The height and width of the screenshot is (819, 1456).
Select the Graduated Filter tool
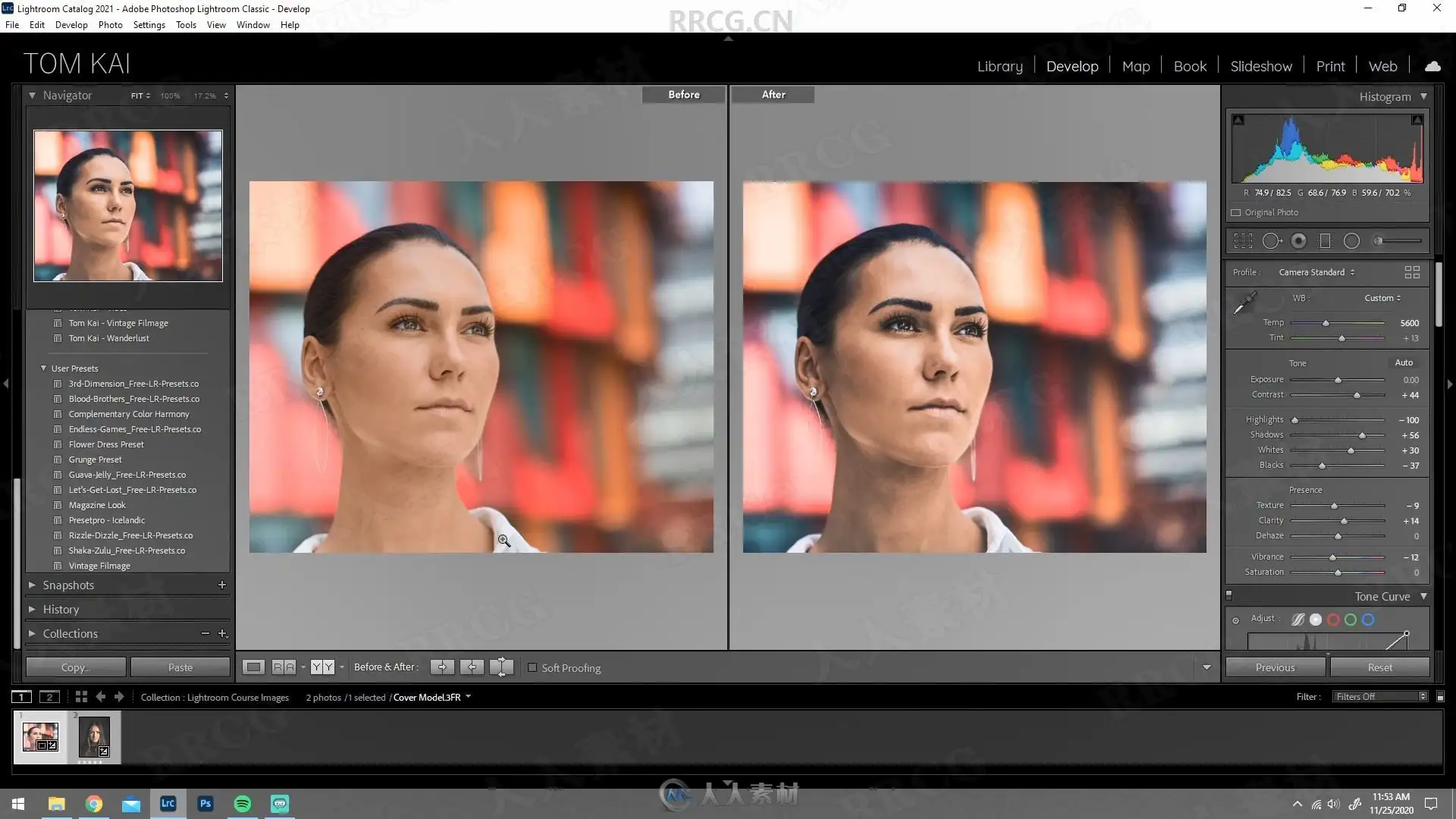pyautogui.click(x=1325, y=241)
